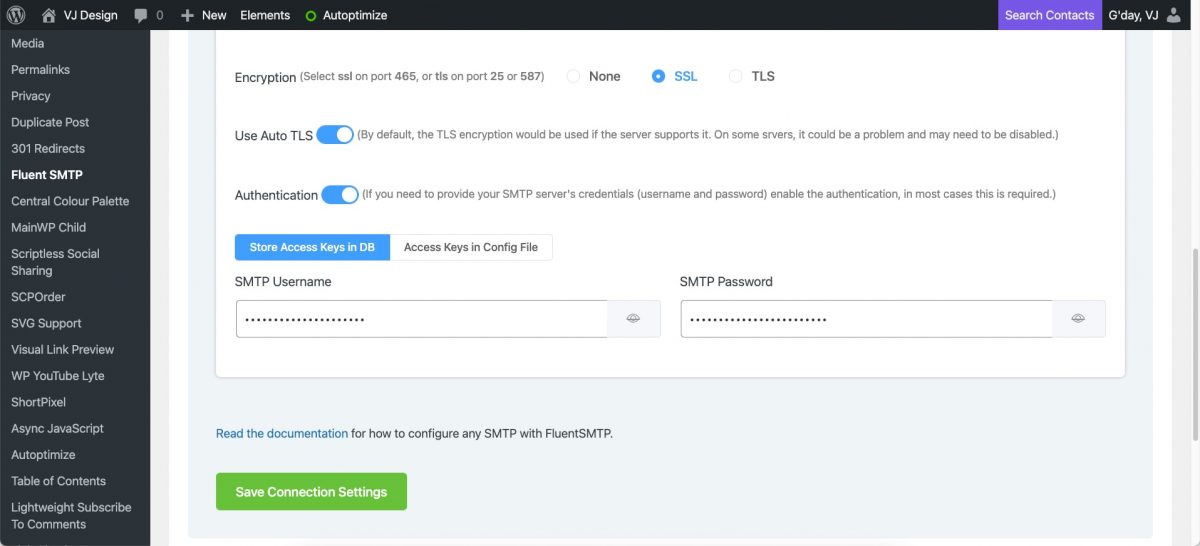Select the None encryption option
Viewport: 1200px width, 546px height.
click(574, 76)
